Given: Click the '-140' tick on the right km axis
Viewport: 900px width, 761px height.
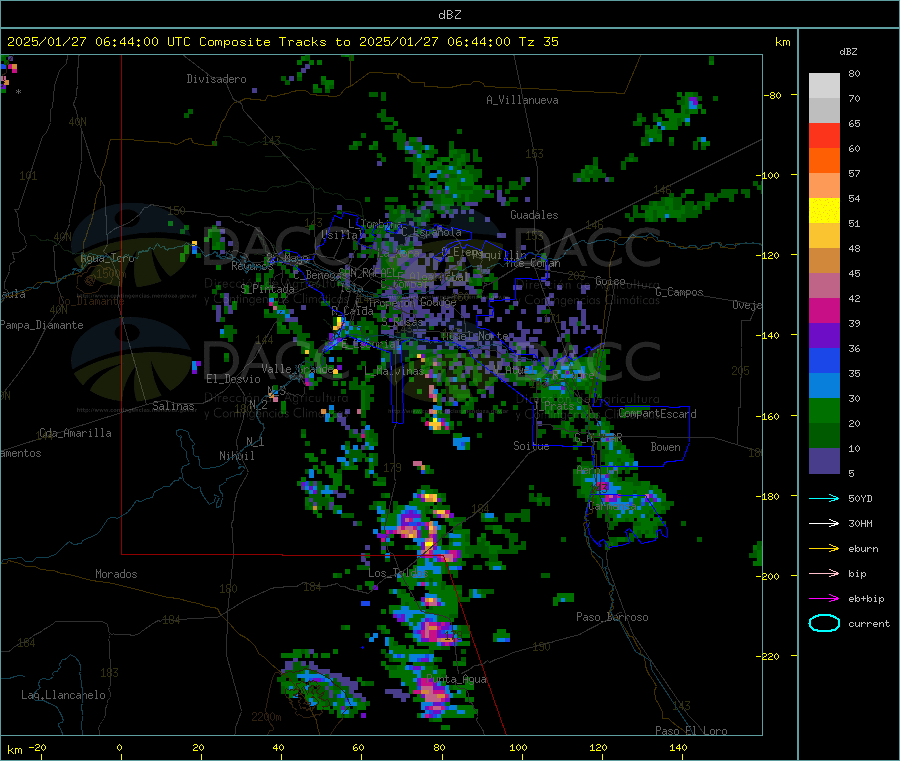Looking at the screenshot, I should coord(770,335).
